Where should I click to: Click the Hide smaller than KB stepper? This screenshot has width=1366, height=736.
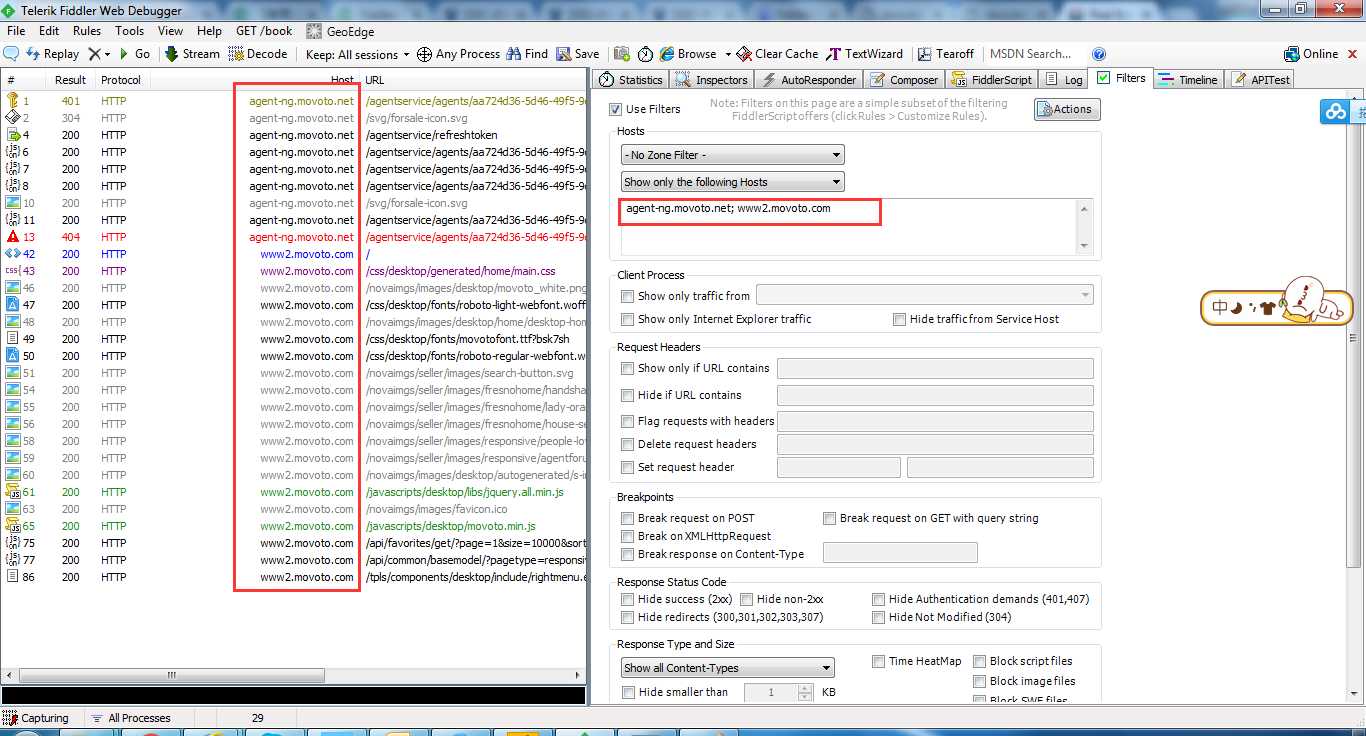pyautogui.click(x=805, y=692)
